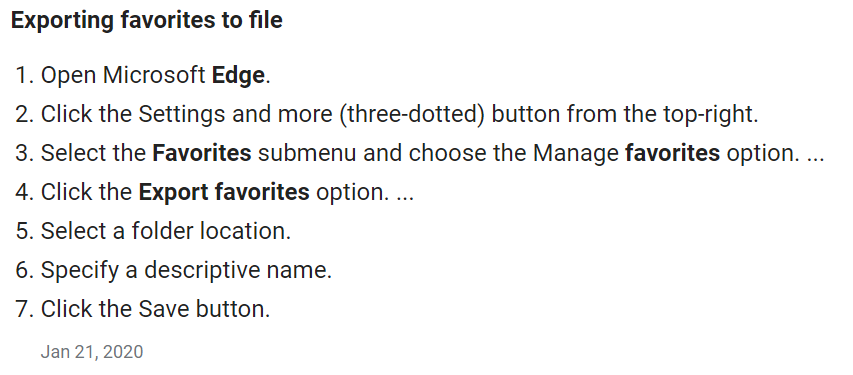This screenshot has height=375, width=853.
Task: Click the list number 7 marker
Action: pyautogui.click(x=25, y=309)
